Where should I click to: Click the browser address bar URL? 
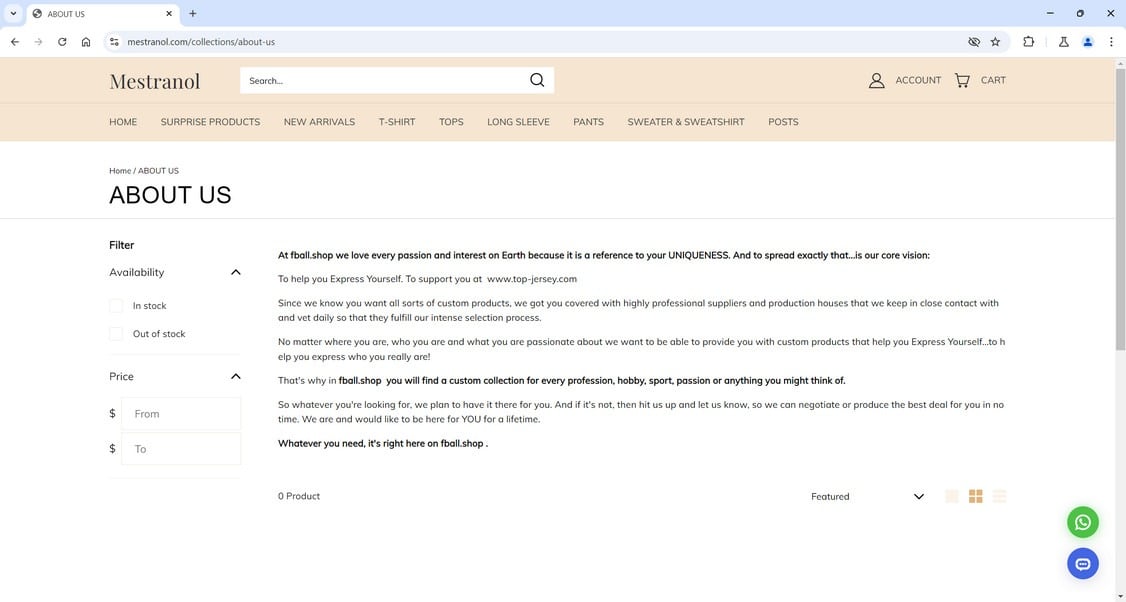tap(201, 42)
